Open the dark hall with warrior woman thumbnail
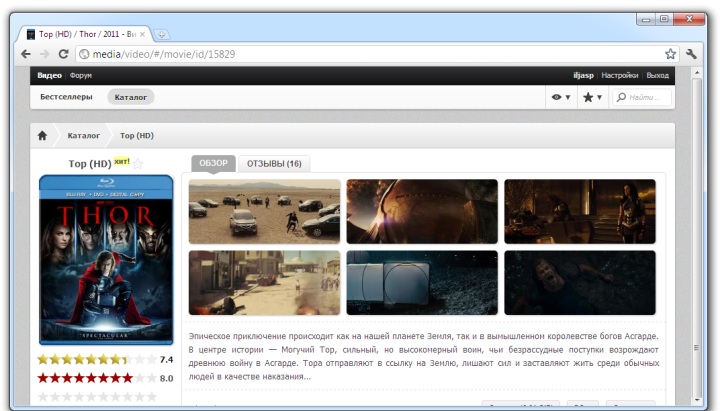 tap(580, 211)
